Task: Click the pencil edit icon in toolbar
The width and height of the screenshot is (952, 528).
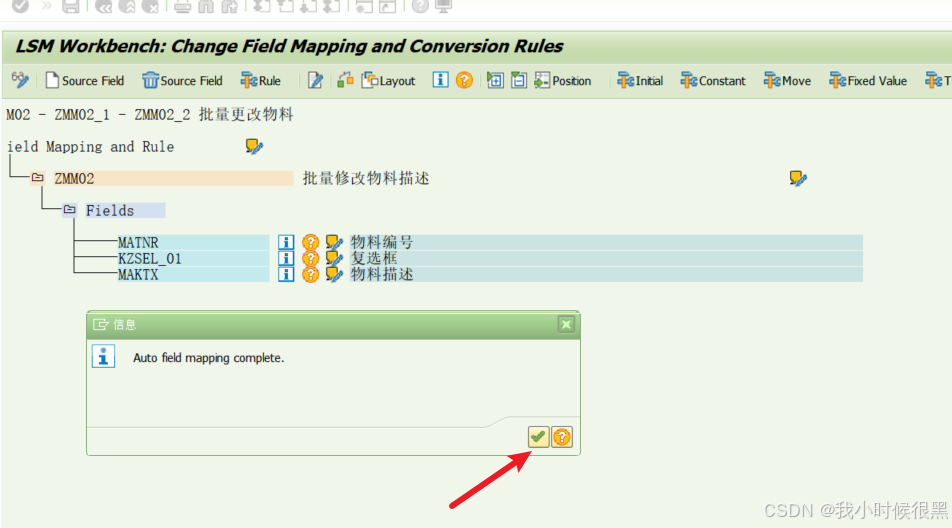Action: (x=315, y=80)
